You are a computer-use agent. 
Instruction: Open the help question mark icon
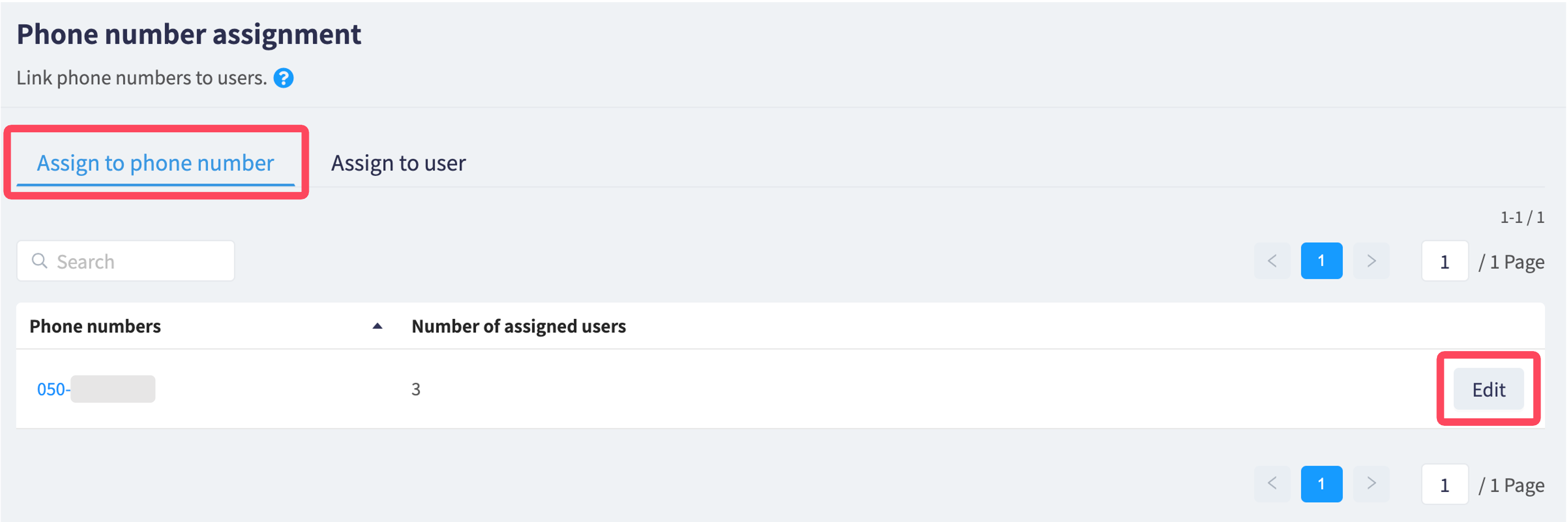click(283, 78)
